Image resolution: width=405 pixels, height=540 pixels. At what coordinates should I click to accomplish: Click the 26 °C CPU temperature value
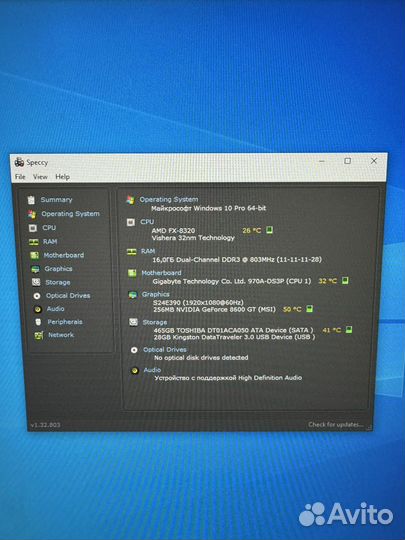pyautogui.click(x=252, y=230)
